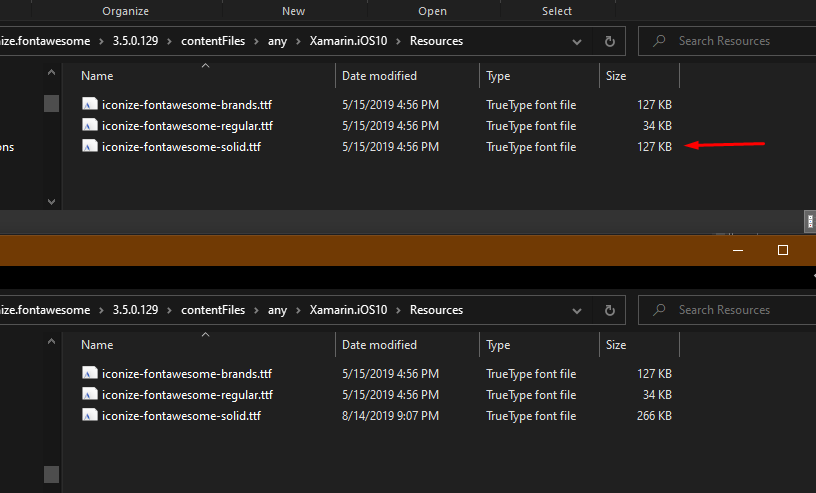Minimize the lower Explorer window
Screen dimensions: 816x493
tap(738, 250)
